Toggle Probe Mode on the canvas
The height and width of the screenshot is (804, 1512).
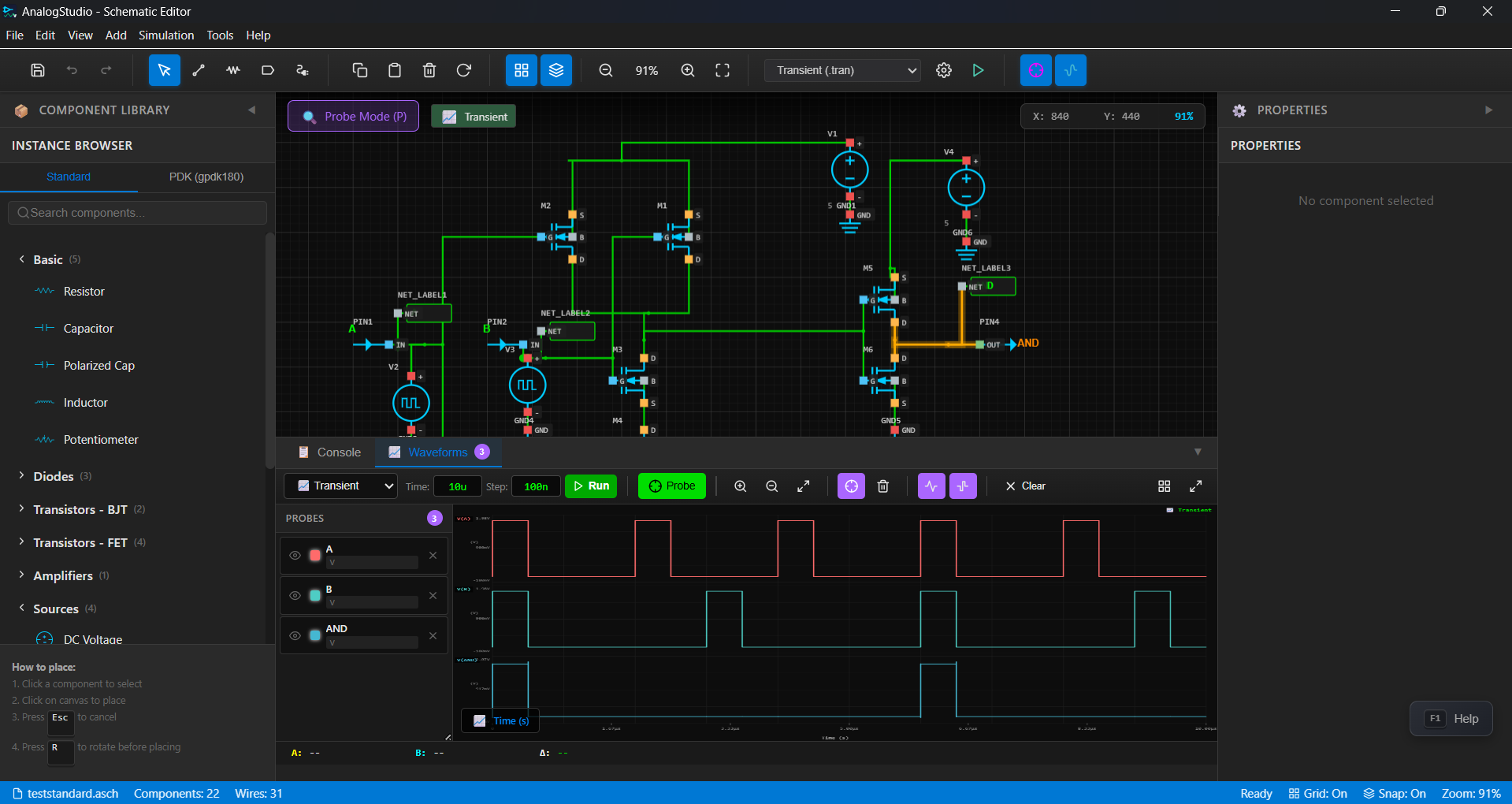[x=352, y=116]
